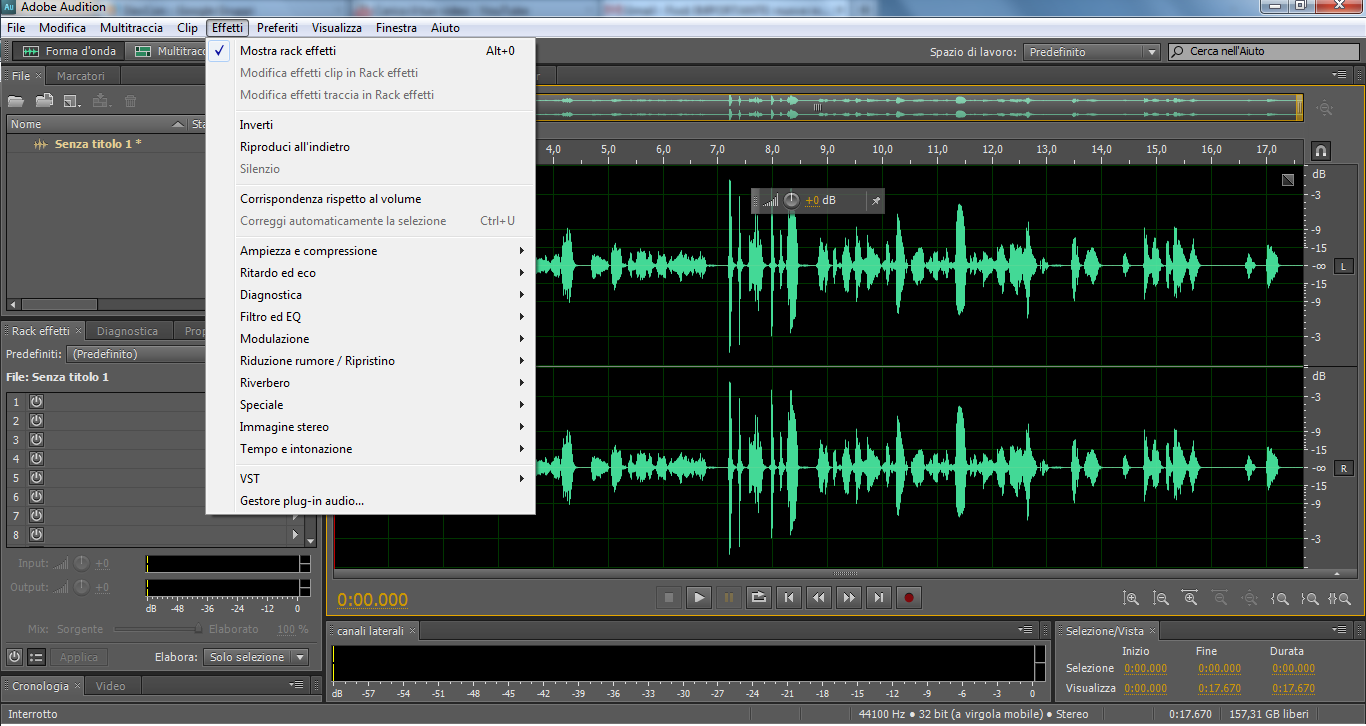Toggle the rack list view button
Viewport: 1366px width, 726px height.
click(36, 657)
